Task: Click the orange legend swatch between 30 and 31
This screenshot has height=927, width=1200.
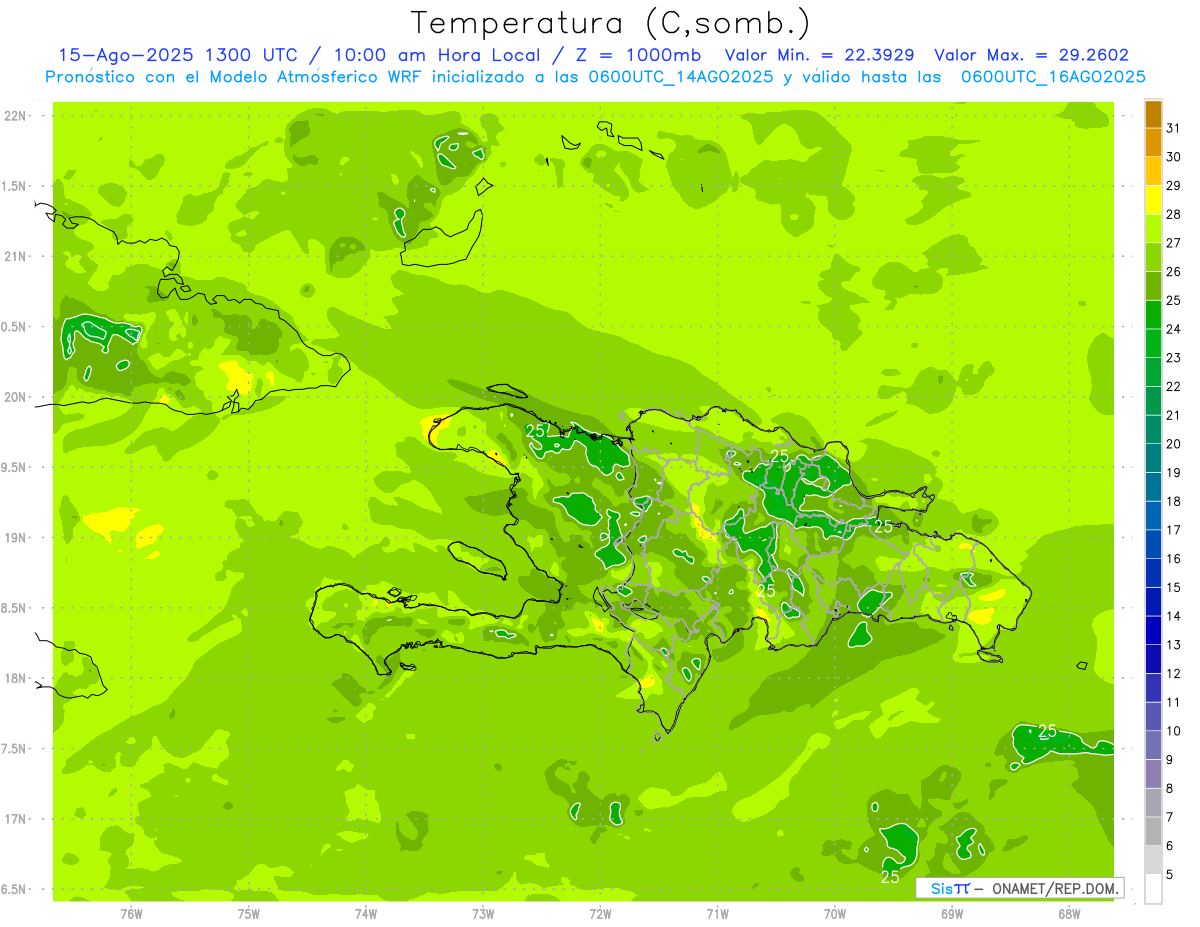Action: [1153, 143]
